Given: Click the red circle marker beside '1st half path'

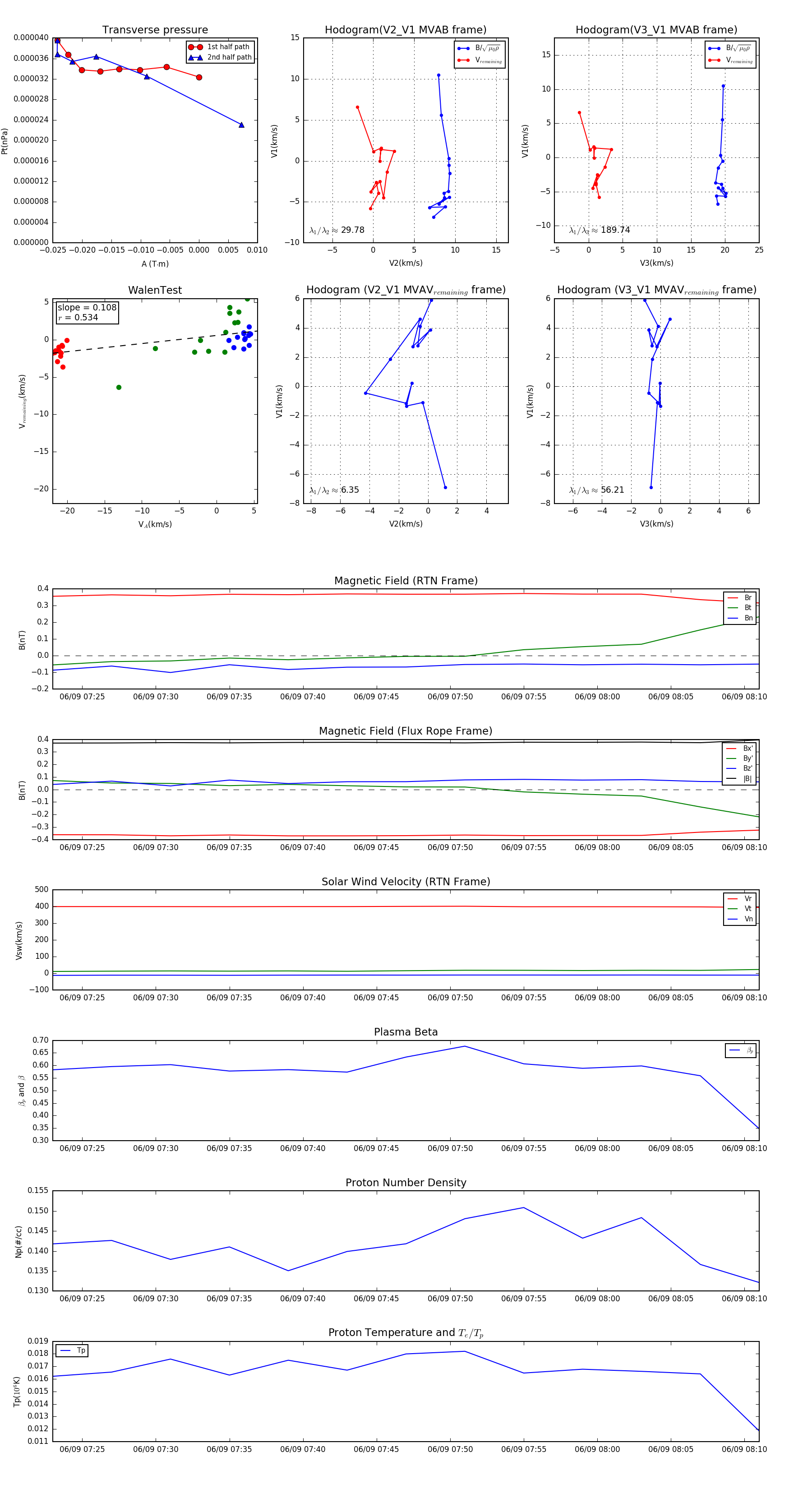Looking at the screenshot, I should 195,47.
